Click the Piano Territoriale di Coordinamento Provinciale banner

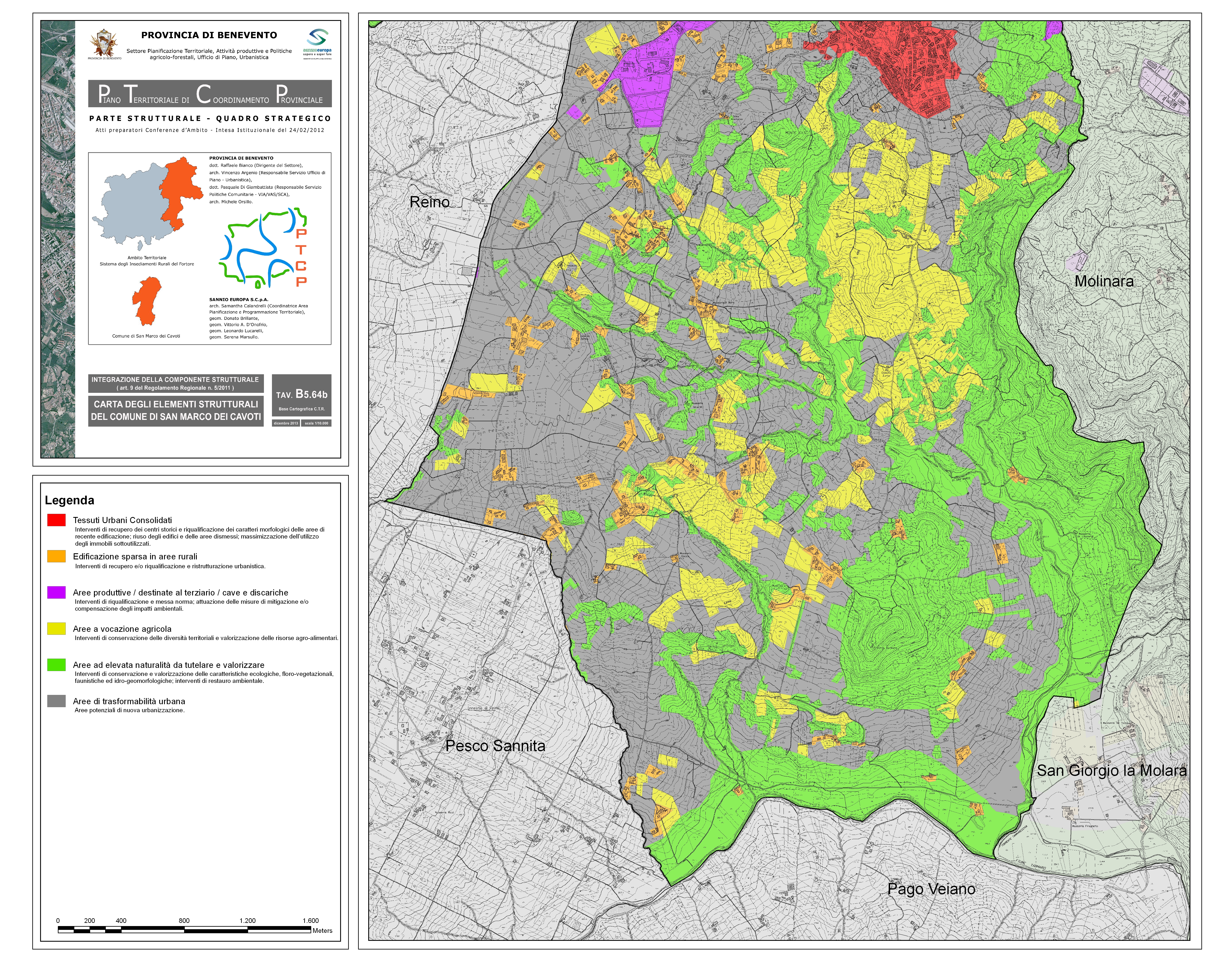210,94
